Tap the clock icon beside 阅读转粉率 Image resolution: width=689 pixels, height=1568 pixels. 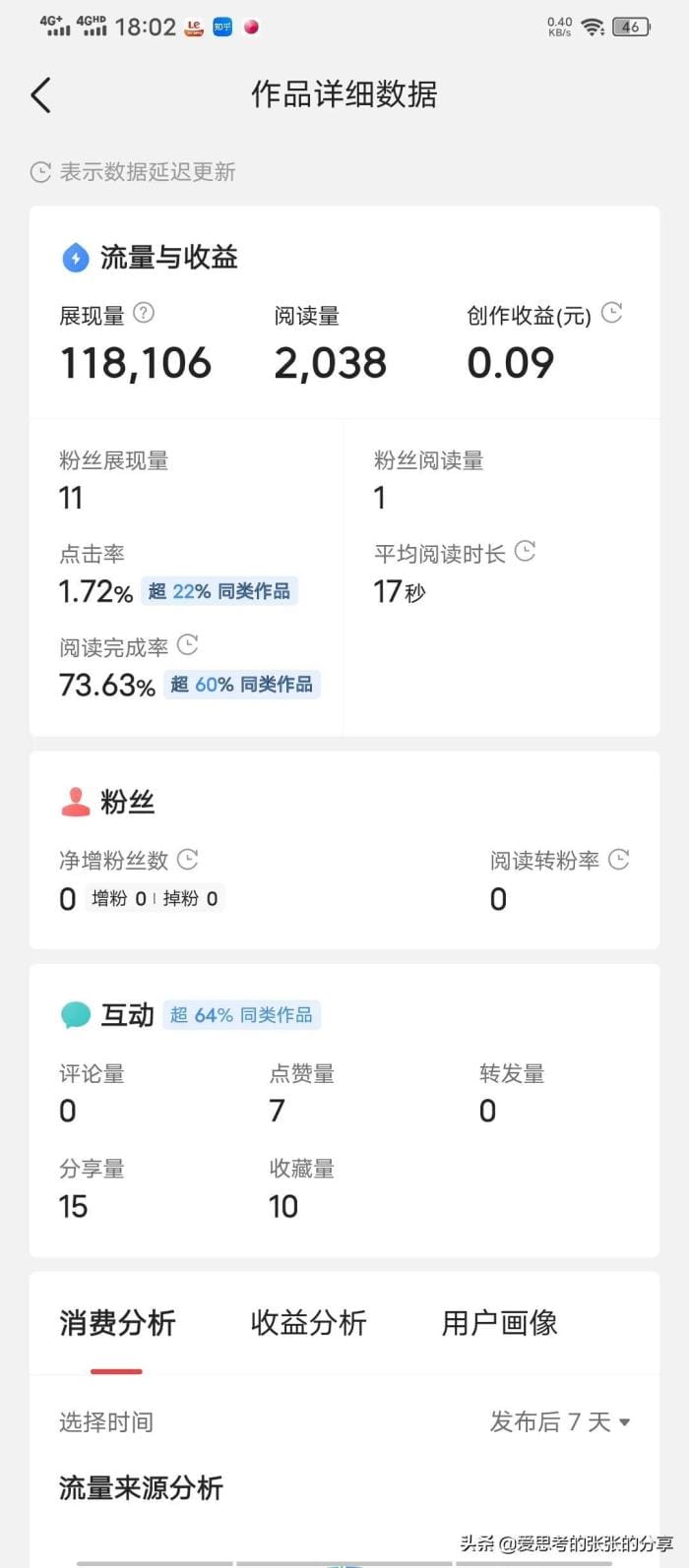[x=618, y=858]
